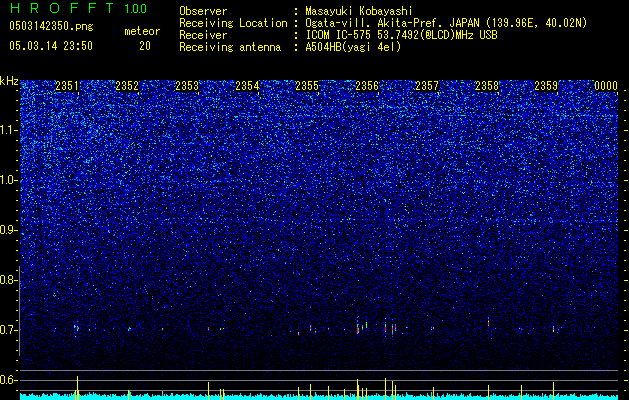
Task: Click the 2351 time marker
Action: pos(67,86)
